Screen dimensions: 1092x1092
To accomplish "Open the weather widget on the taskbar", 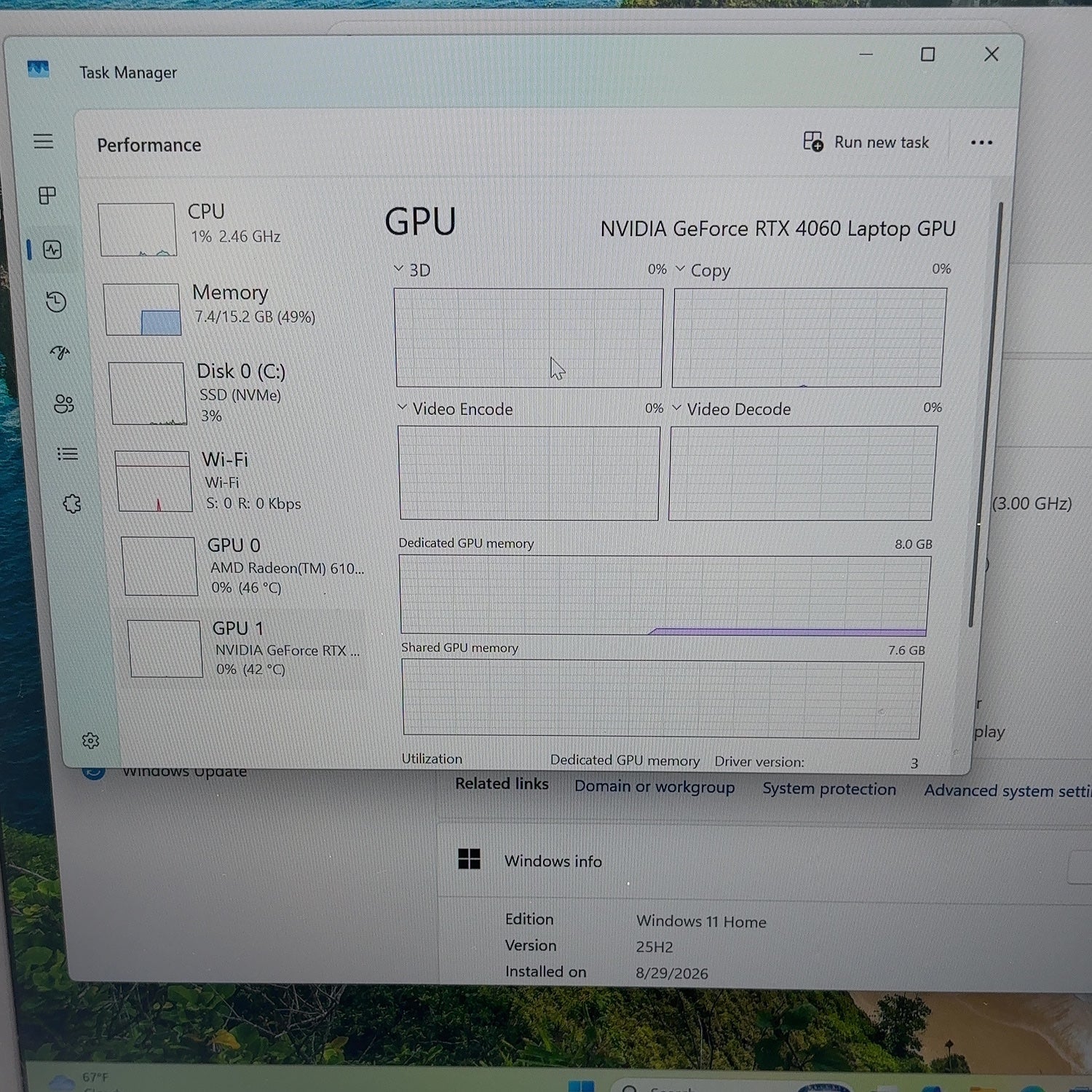I will tap(80, 1080).
